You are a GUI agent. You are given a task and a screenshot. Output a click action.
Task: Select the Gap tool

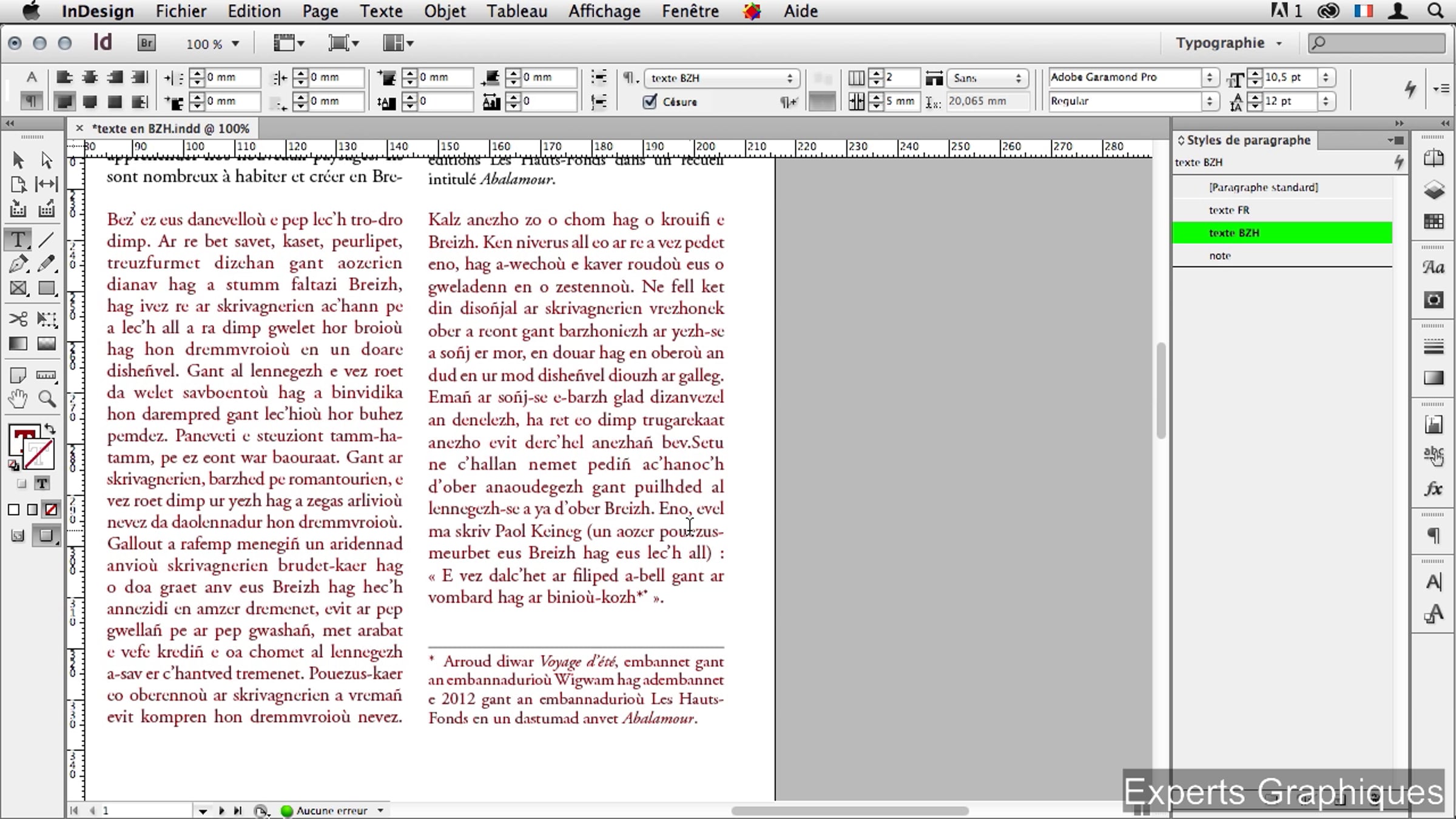[x=47, y=184]
